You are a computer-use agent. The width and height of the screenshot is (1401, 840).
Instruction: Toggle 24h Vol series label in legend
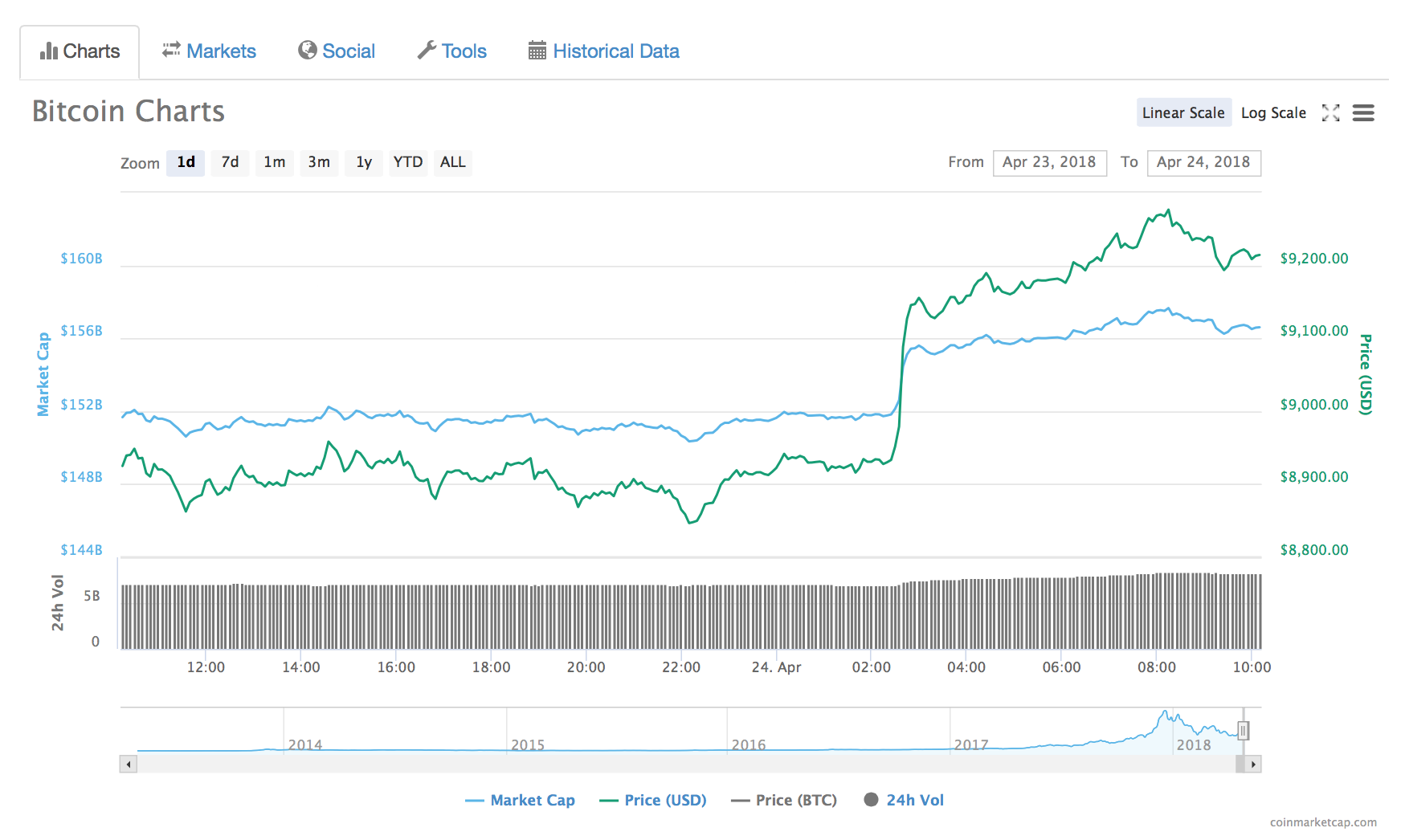coord(915,800)
